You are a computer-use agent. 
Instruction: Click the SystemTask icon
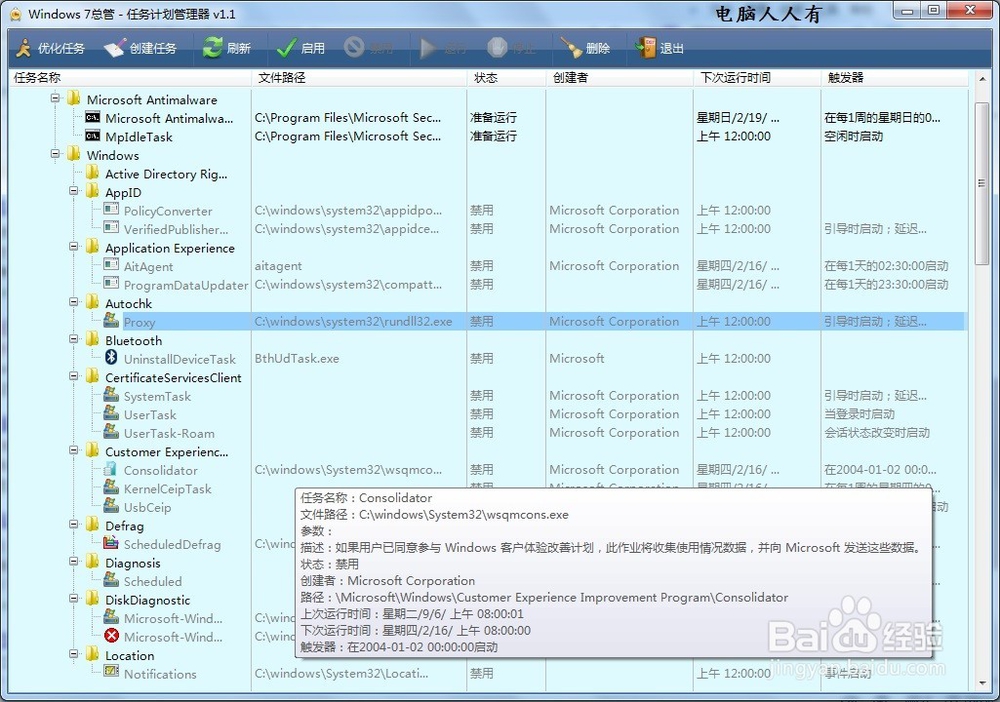click(x=111, y=394)
